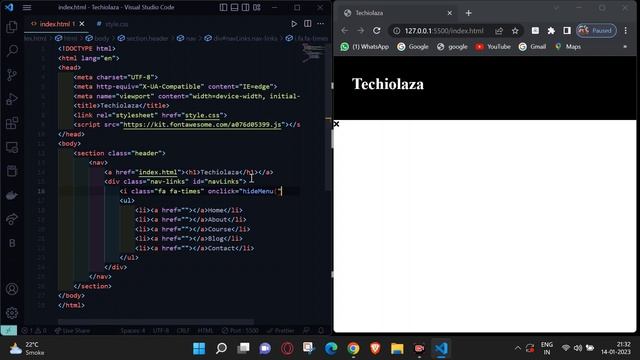This screenshot has height=360, width=640.
Task: Toggle secondary side bar layout button
Action: coord(245,7)
